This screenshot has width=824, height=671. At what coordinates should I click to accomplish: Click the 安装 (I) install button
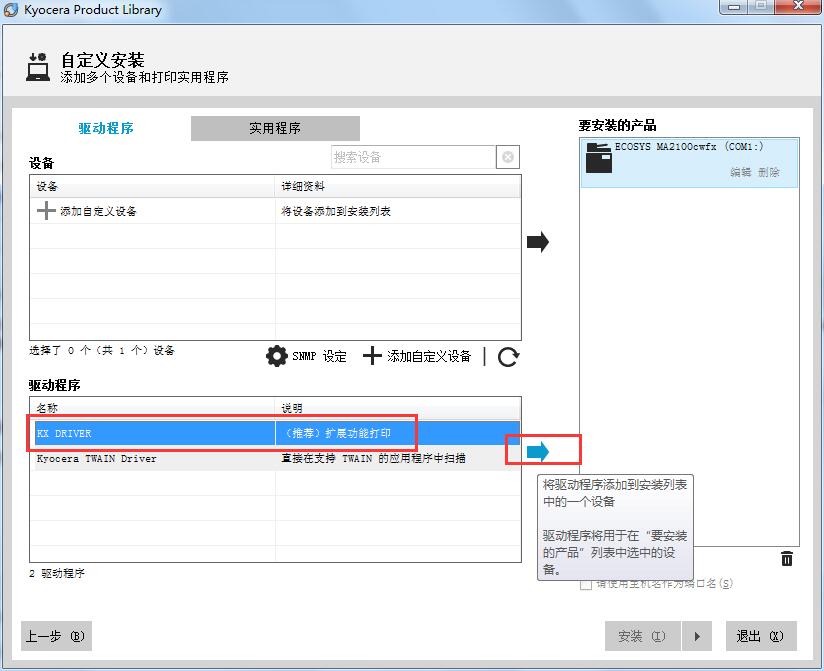click(x=643, y=636)
